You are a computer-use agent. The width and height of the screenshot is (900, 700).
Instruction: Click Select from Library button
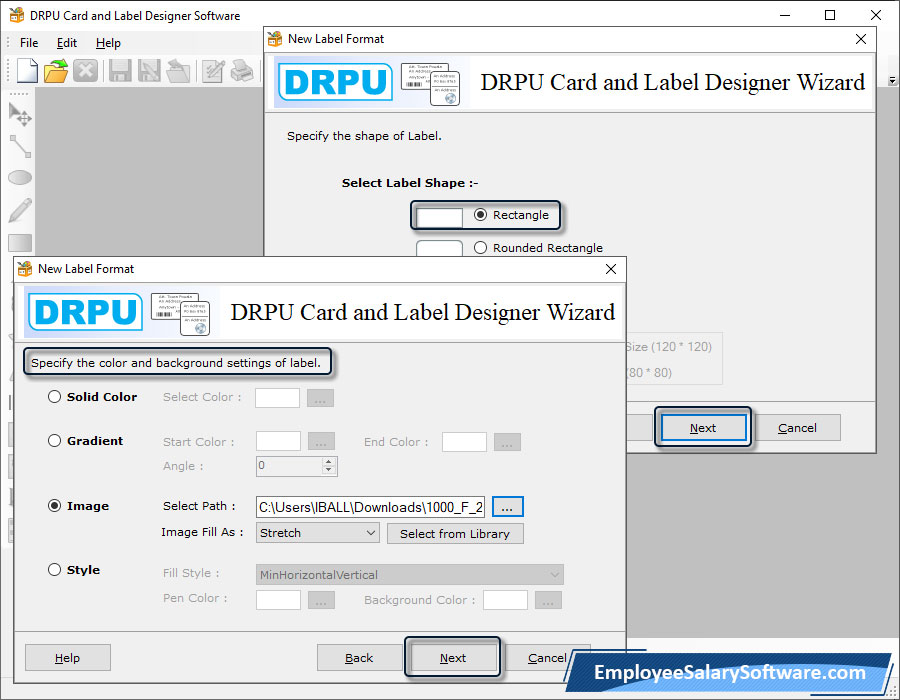[455, 534]
